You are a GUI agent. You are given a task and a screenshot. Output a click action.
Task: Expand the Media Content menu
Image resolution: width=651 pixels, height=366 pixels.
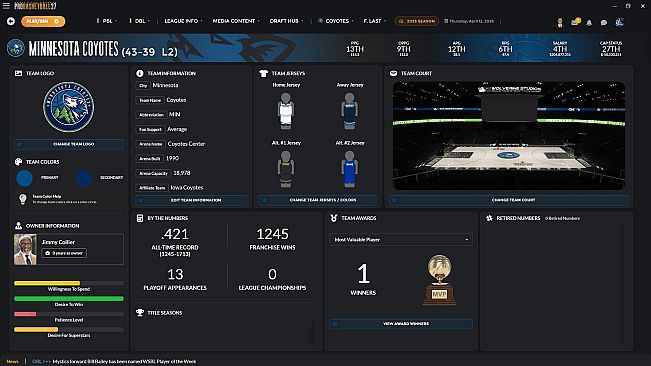tap(236, 21)
